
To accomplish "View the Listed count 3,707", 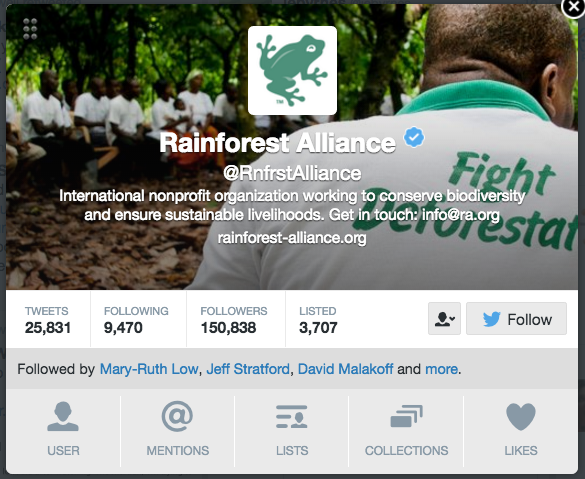I will pos(318,328).
